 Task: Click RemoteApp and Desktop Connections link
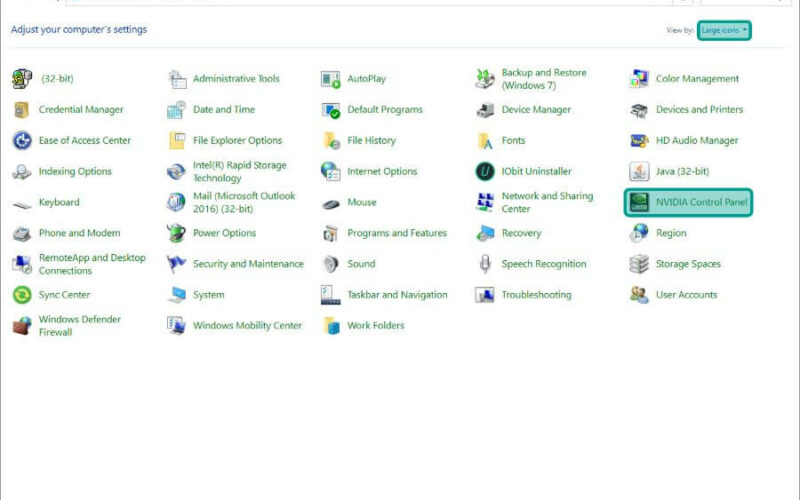point(92,264)
